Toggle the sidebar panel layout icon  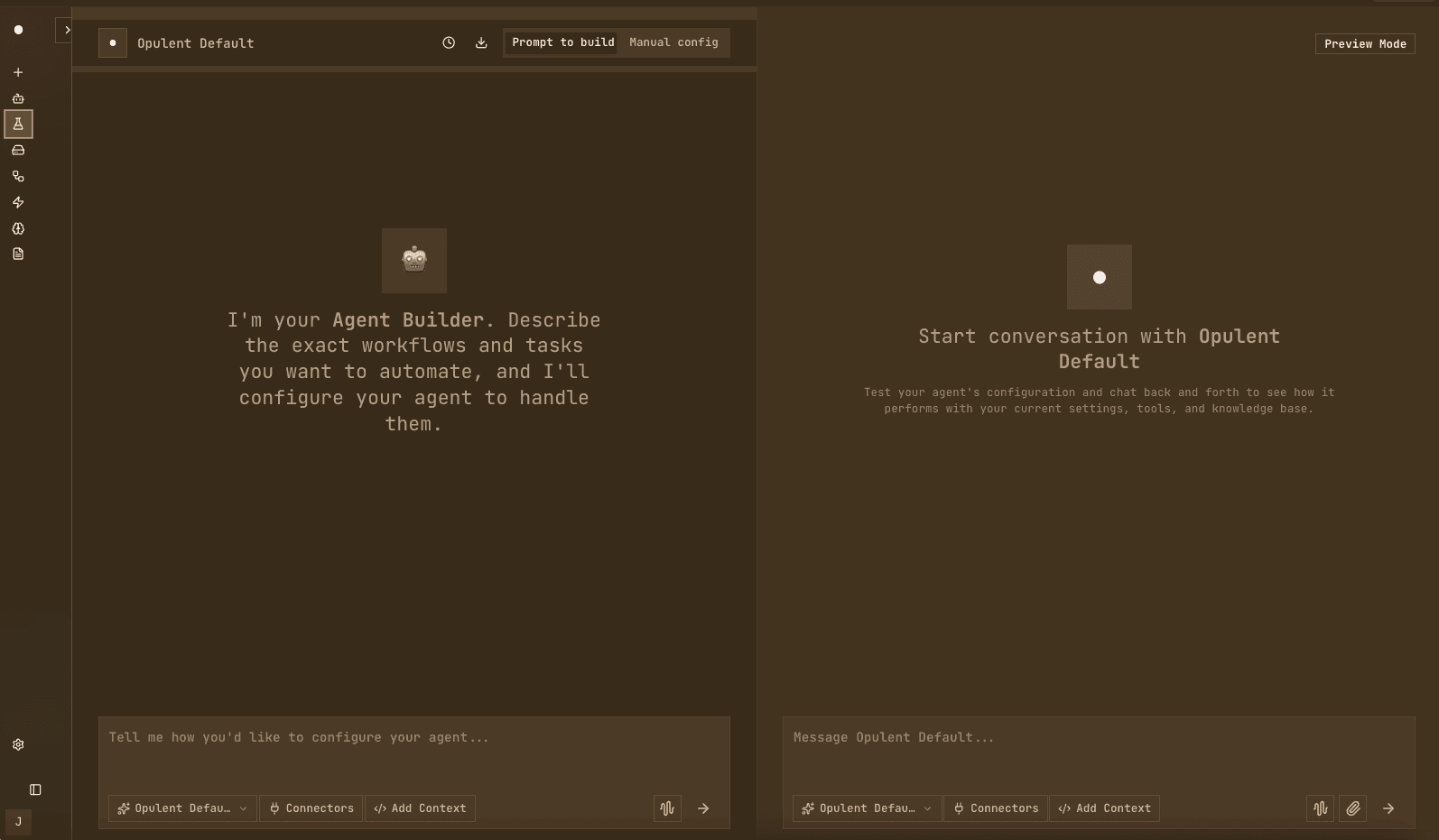(x=35, y=789)
